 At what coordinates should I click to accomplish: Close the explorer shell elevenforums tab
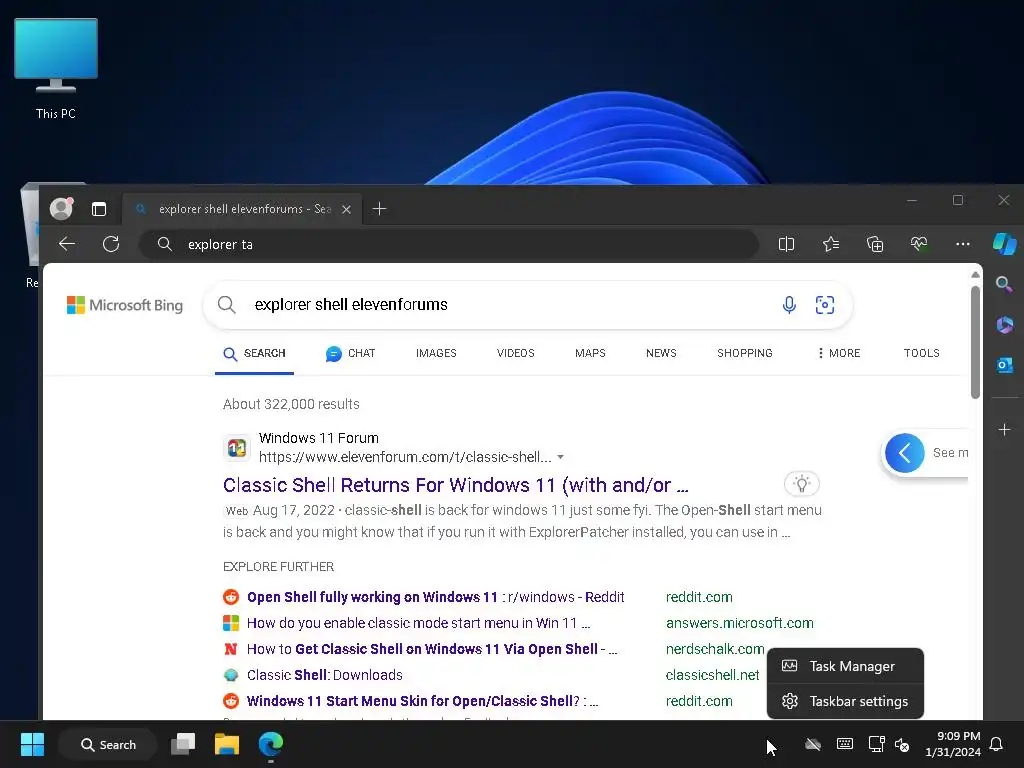pos(347,209)
